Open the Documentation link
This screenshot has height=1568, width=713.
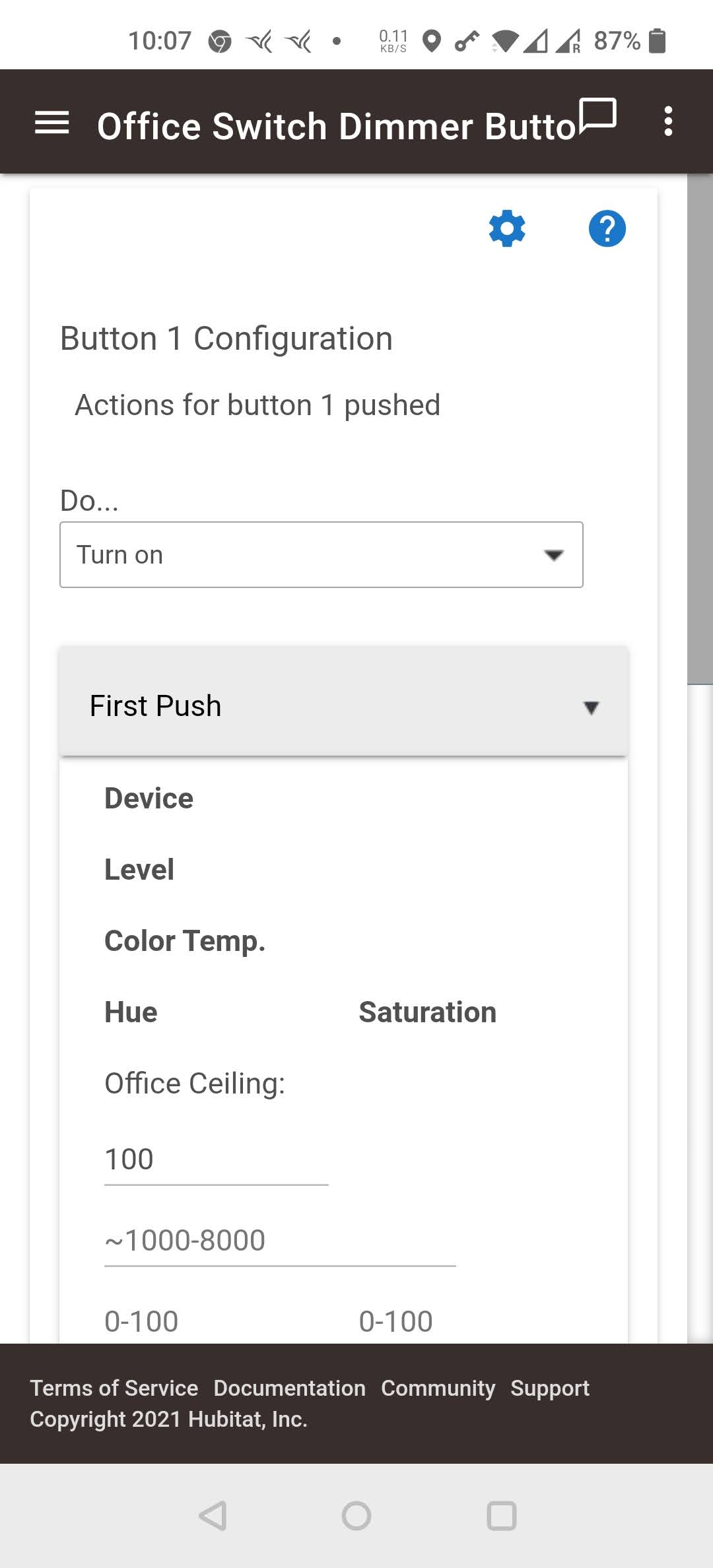tap(289, 1388)
